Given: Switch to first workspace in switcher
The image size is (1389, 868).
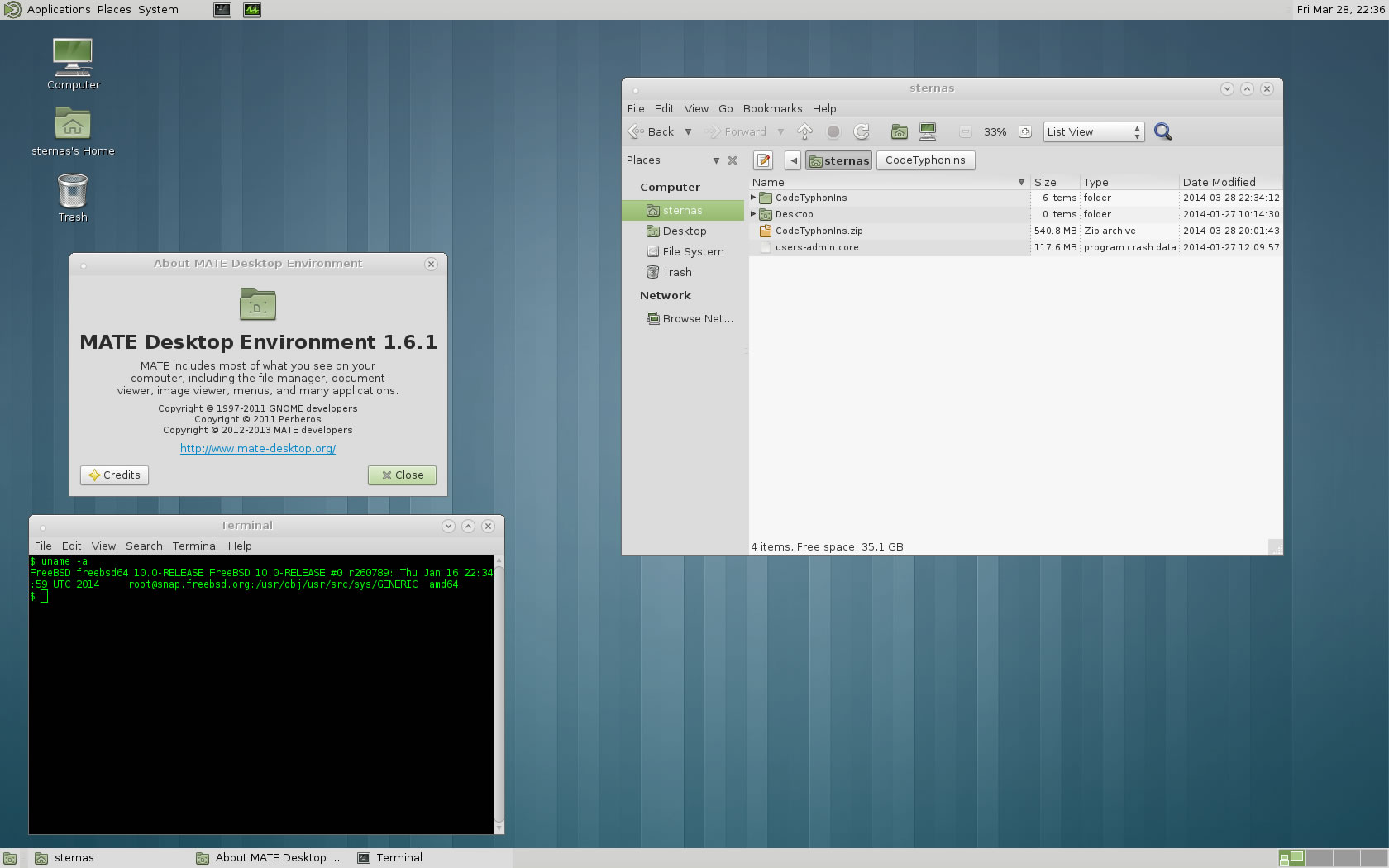Looking at the screenshot, I should (x=1291, y=858).
